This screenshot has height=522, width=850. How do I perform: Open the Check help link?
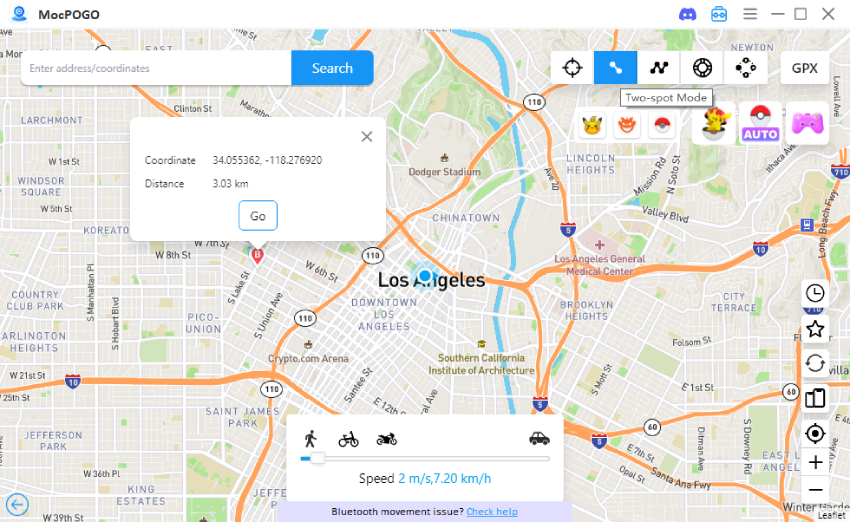(x=492, y=512)
